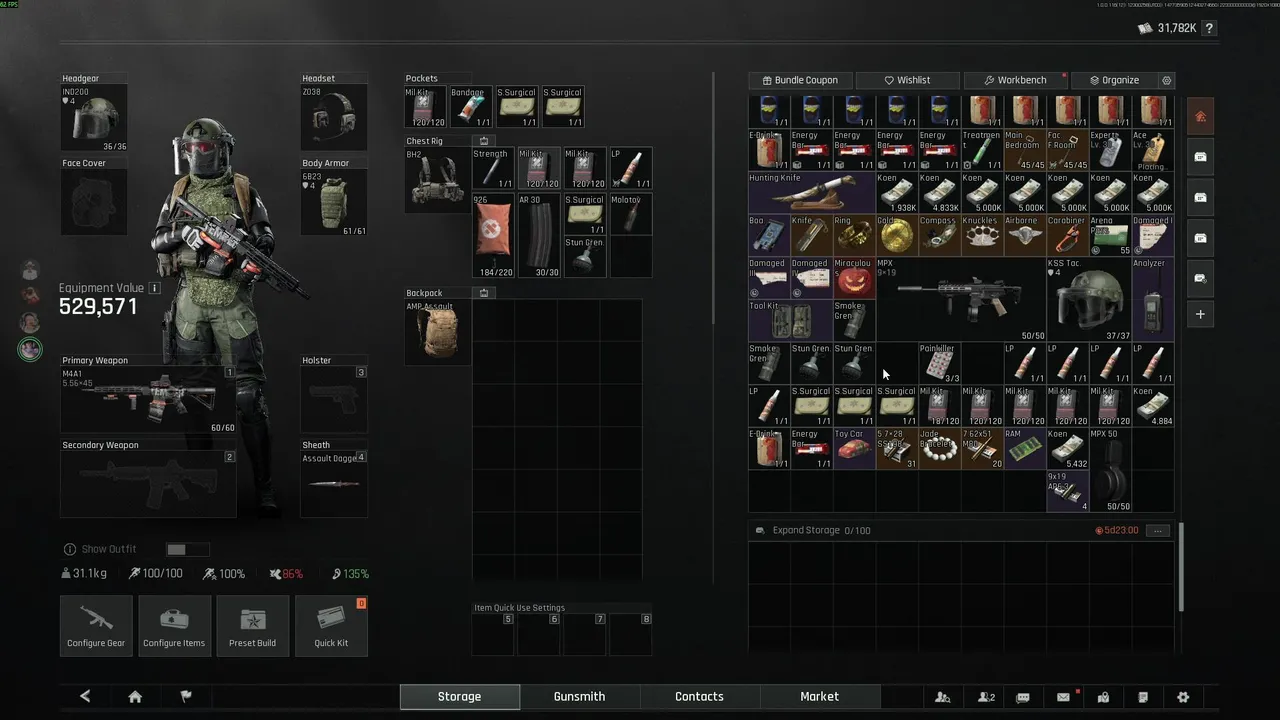Select the Jade Bracelet item

(x=939, y=449)
